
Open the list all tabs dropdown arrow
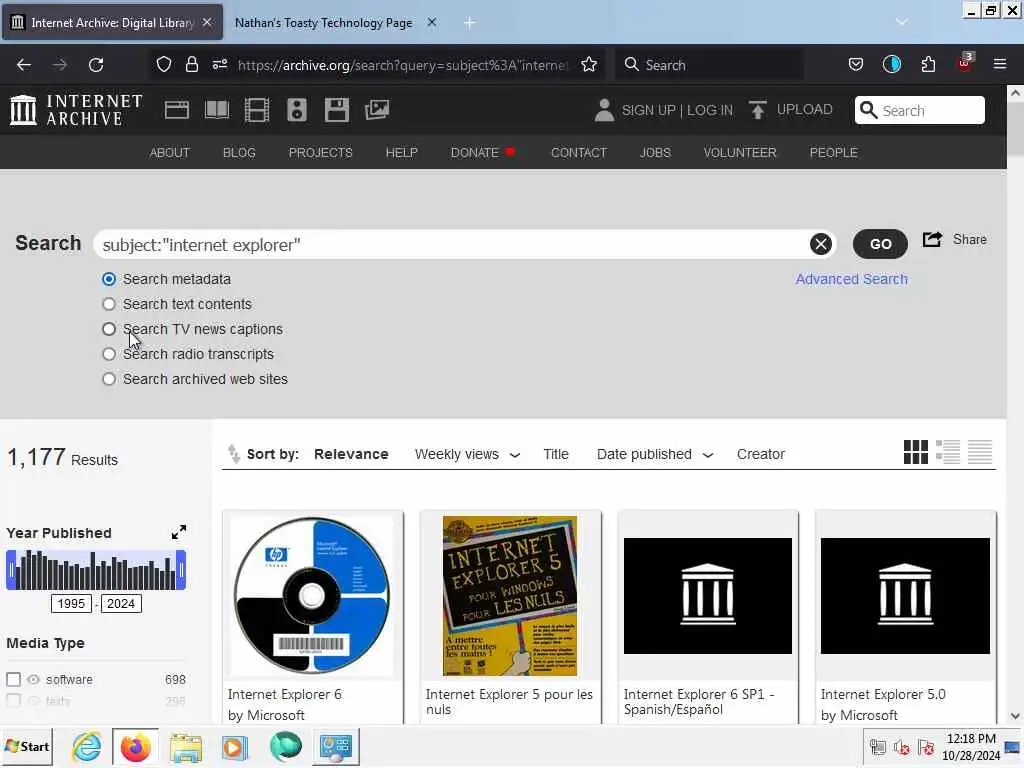coord(902,22)
